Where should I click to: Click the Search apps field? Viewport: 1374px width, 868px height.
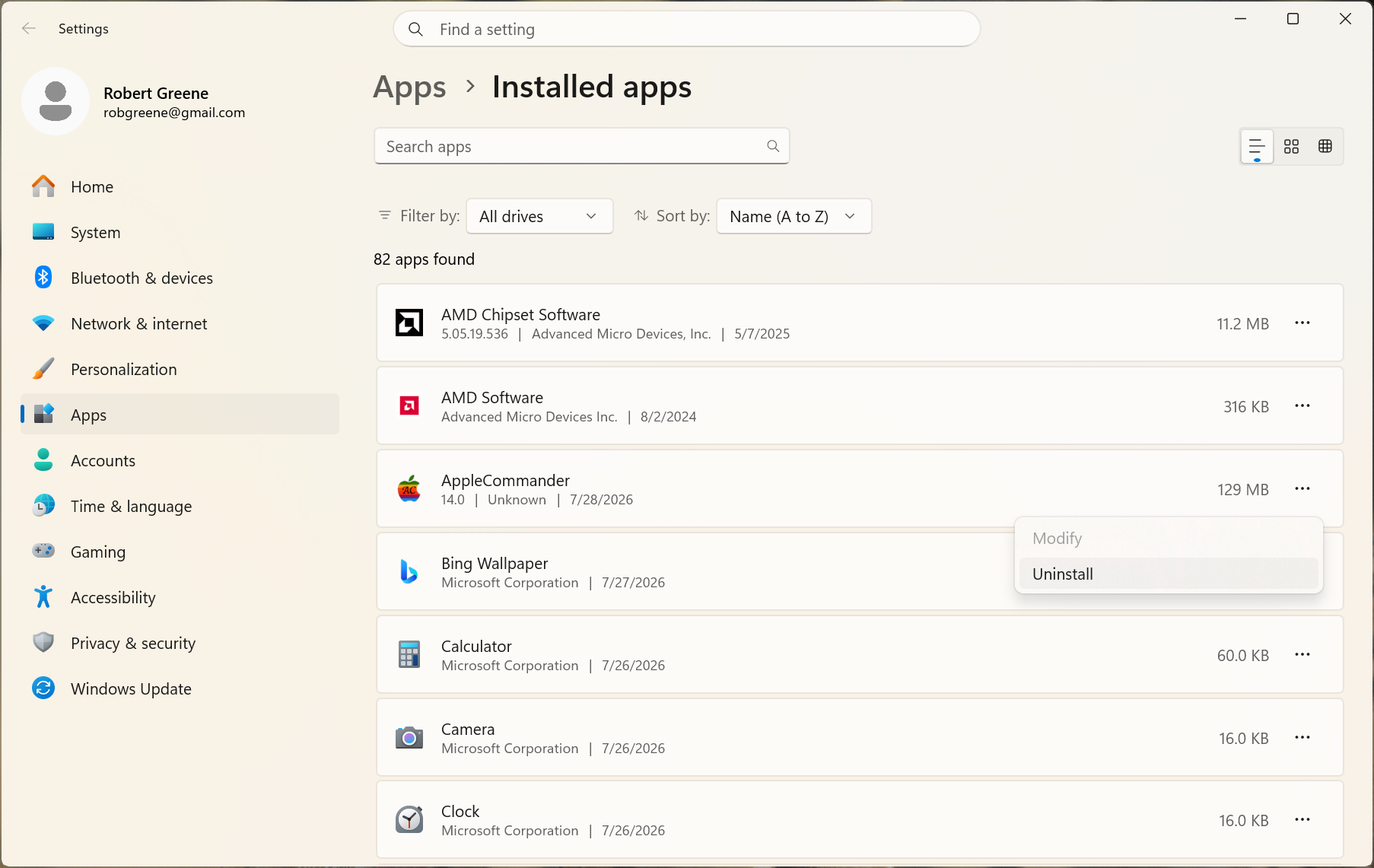pyautogui.click(x=581, y=146)
